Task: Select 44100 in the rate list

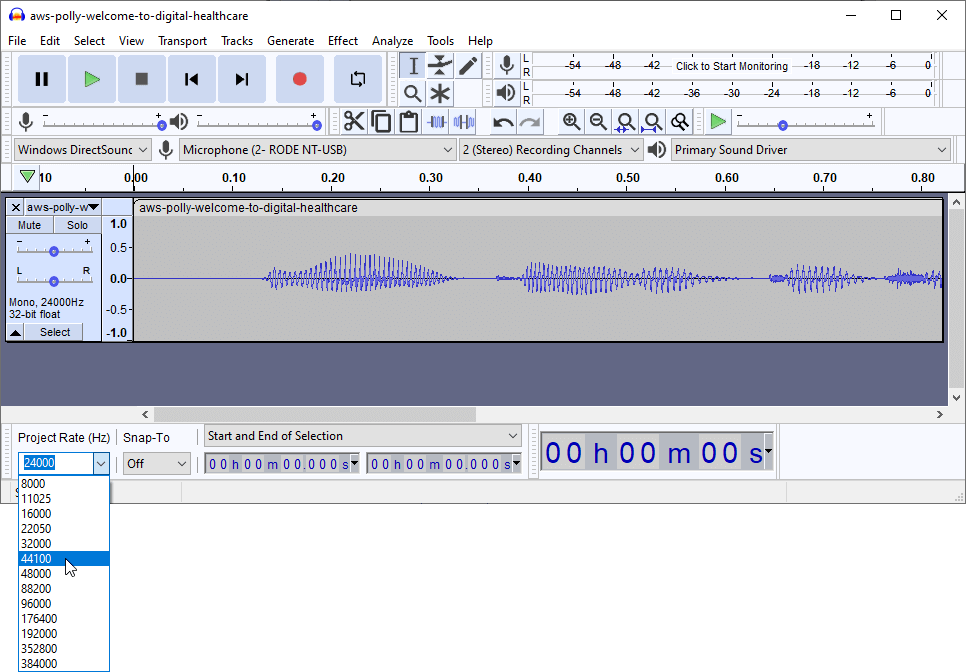Action: (x=64, y=559)
